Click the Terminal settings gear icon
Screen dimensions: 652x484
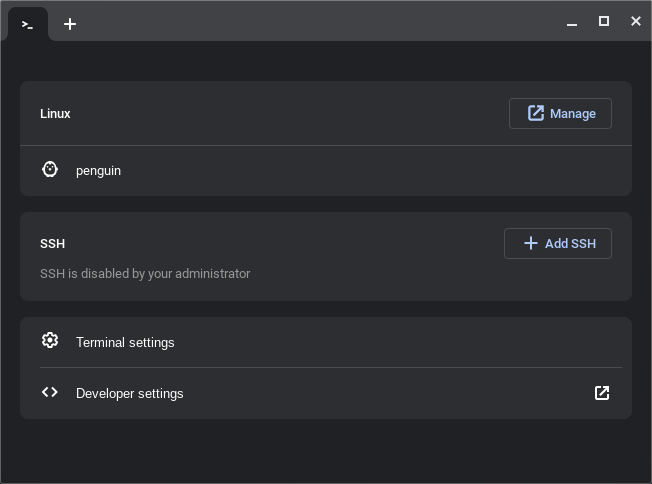coord(50,341)
